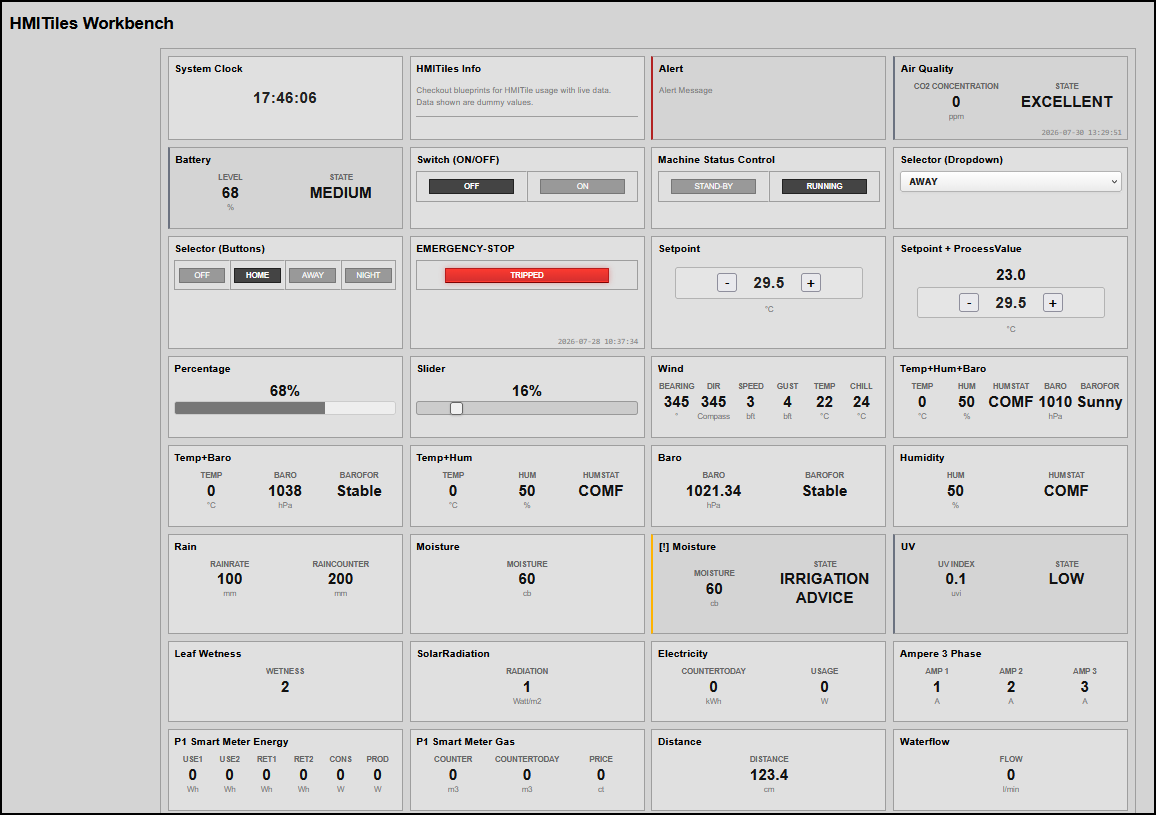Click the Setpoint tile value 29.5

click(x=769, y=282)
